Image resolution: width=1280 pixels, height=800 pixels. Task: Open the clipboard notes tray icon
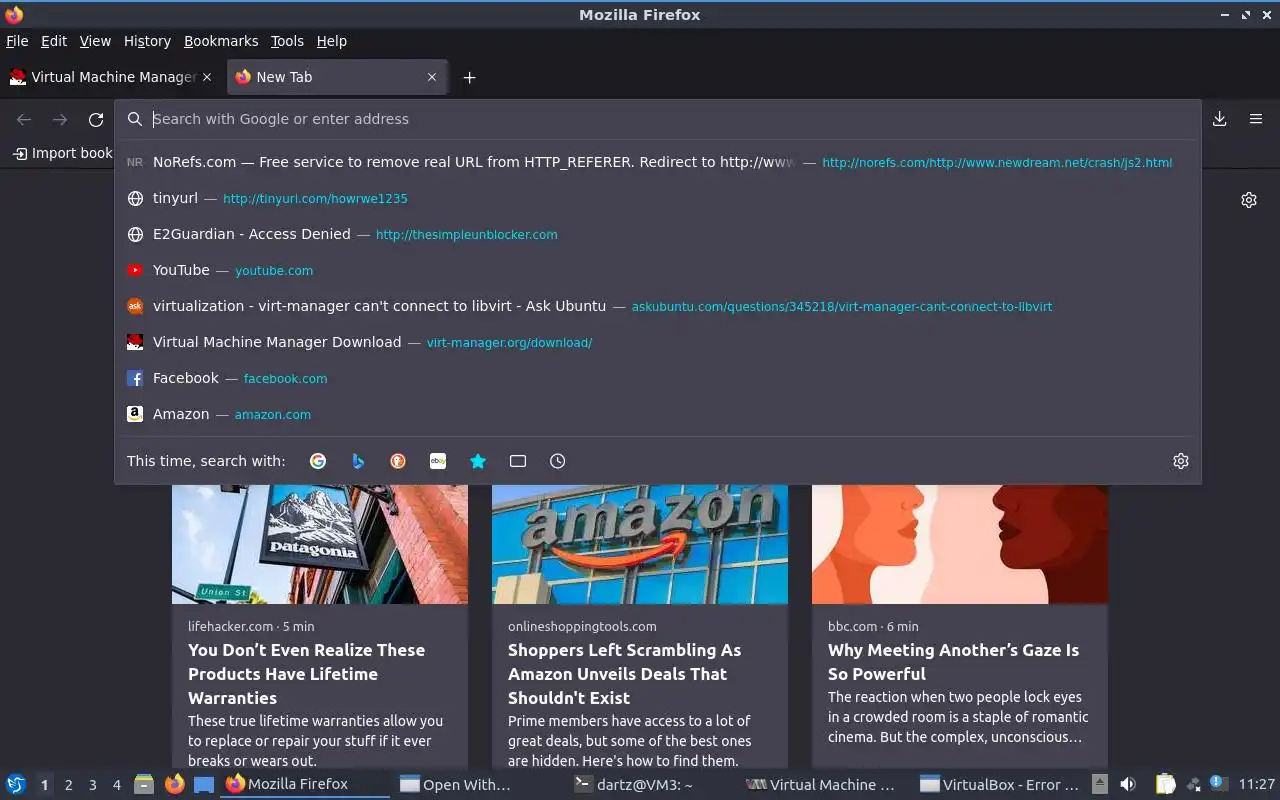1165,784
